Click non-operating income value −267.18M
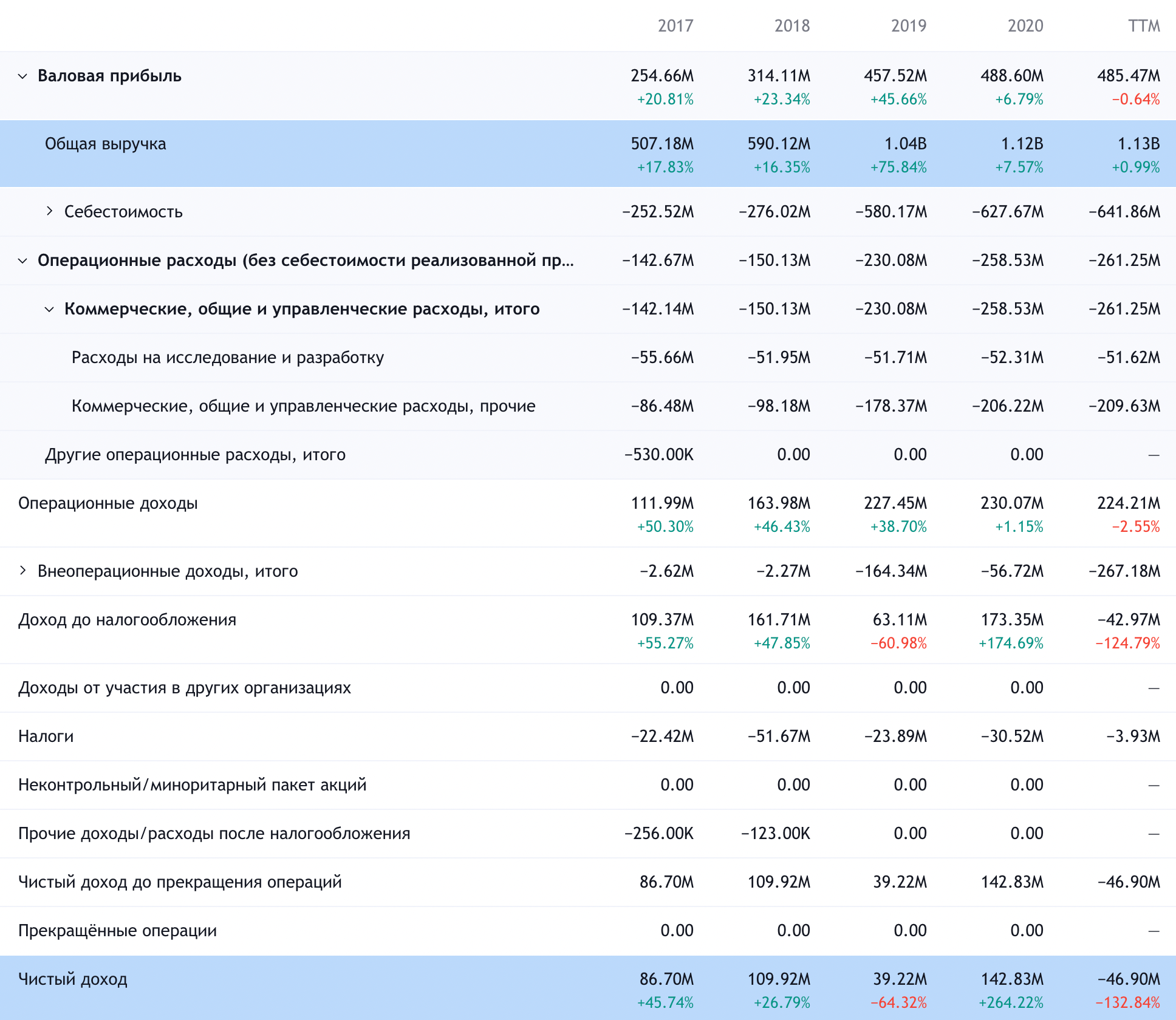The height and width of the screenshot is (1020, 1176). click(x=1124, y=571)
